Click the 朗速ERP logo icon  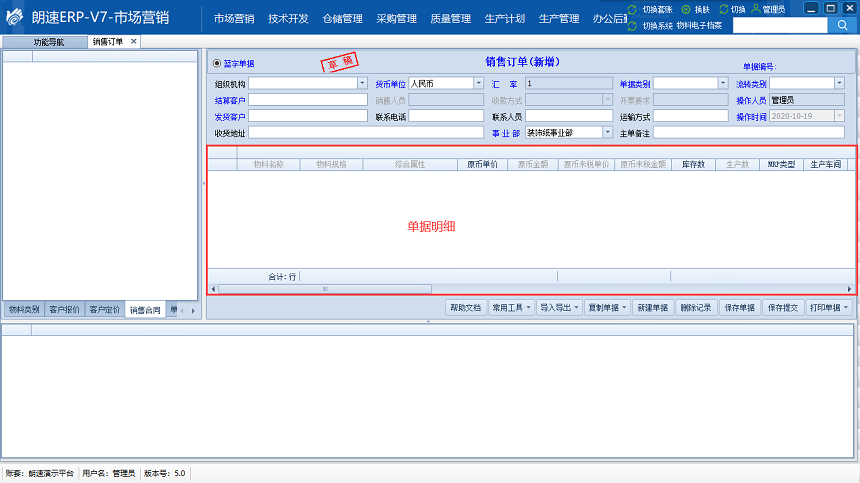pos(14,17)
